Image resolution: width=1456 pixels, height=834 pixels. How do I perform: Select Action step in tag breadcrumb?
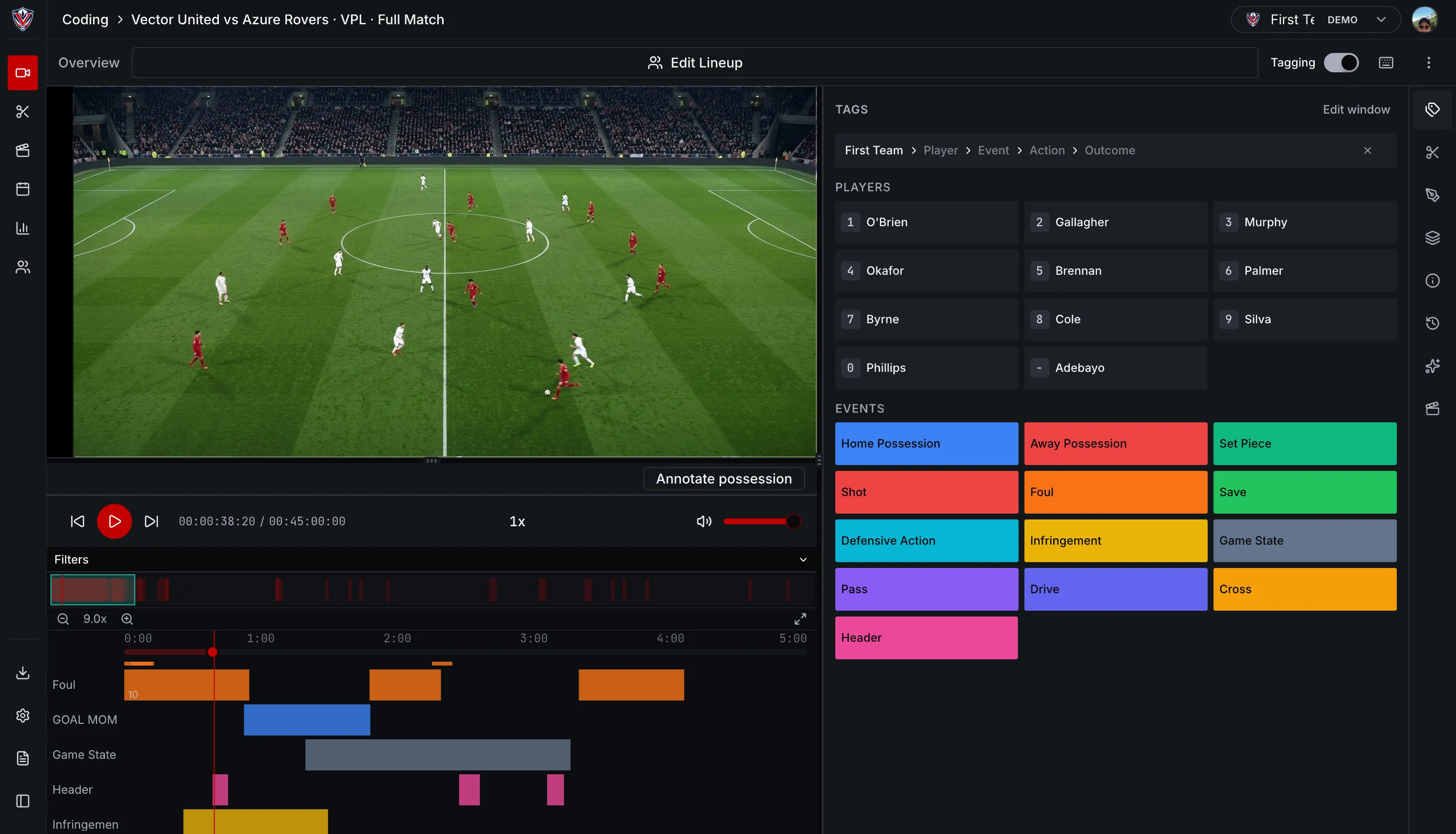1047,150
